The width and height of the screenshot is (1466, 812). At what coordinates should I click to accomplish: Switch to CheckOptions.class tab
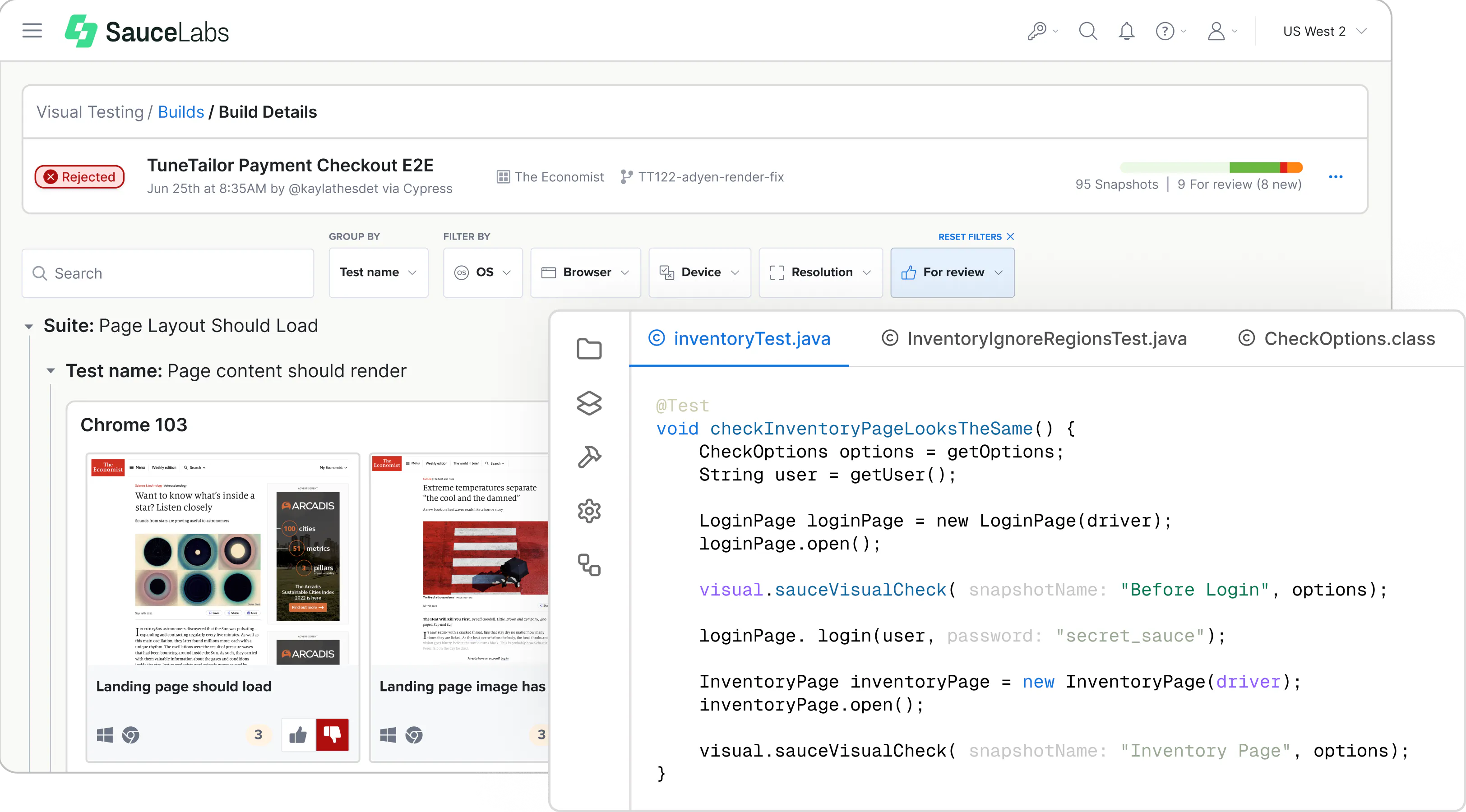1336,339
